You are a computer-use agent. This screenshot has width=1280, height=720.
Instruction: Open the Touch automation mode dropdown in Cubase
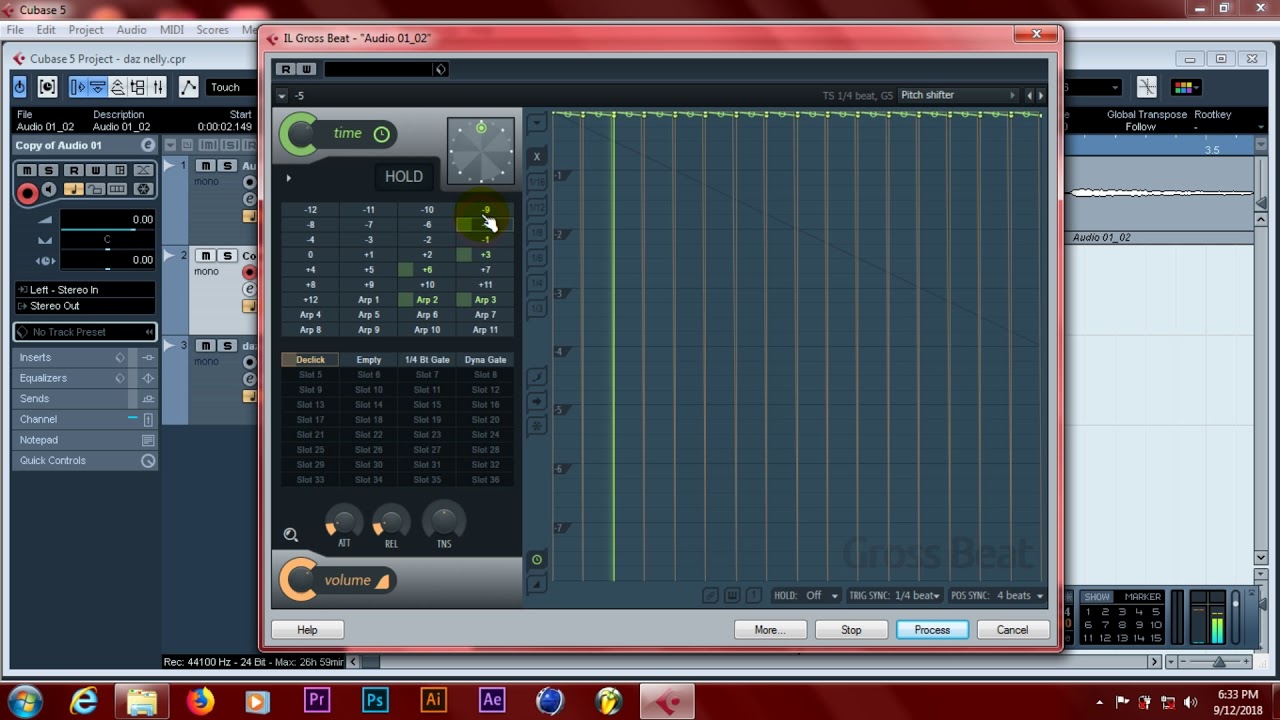click(x=234, y=87)
